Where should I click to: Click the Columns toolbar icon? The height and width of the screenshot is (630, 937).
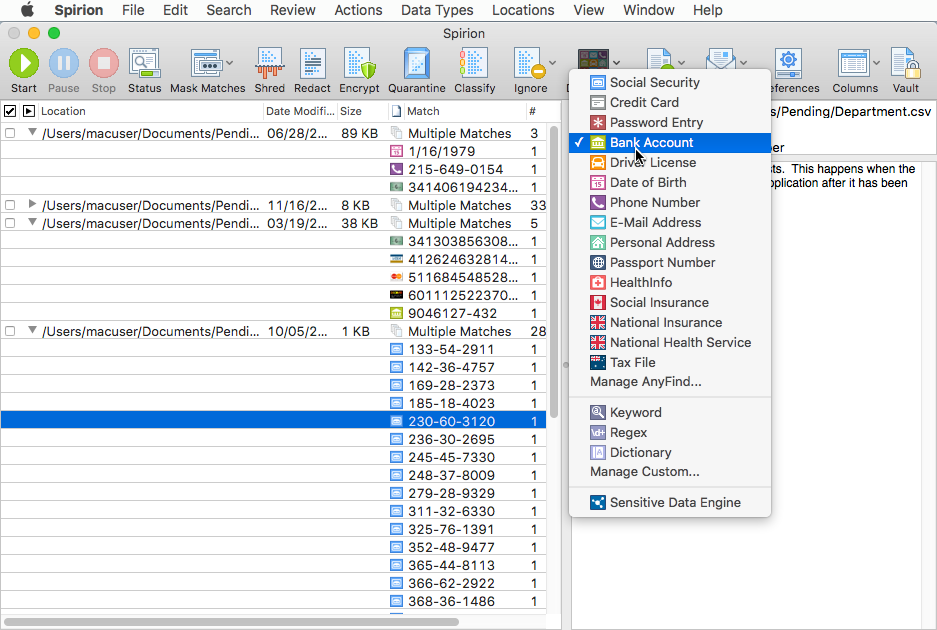853,63
